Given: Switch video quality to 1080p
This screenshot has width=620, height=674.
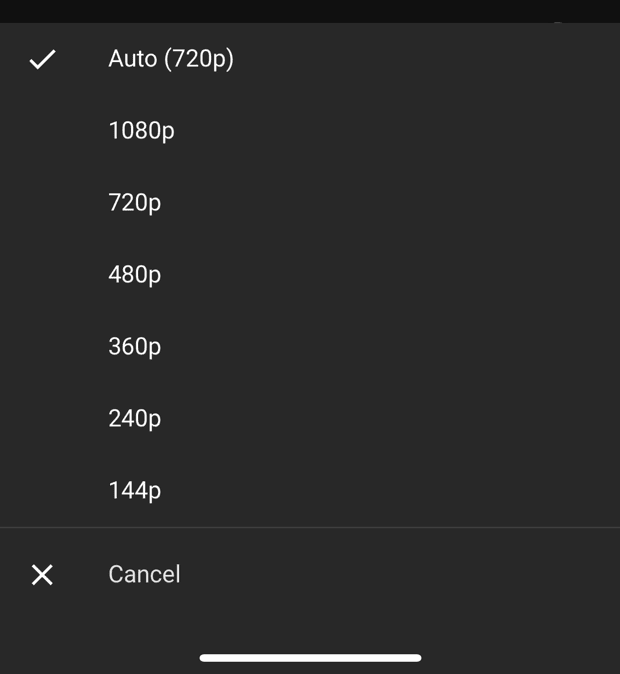Looking at the screenshot, I should pos(141,131).
